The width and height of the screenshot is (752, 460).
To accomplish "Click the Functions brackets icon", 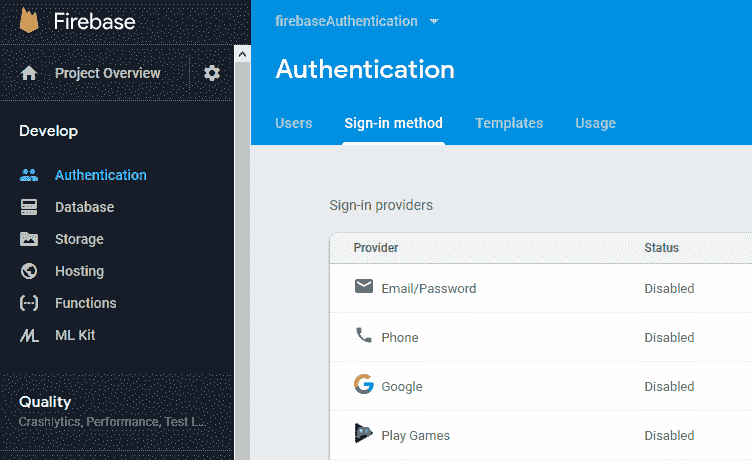I will [29, 303].
